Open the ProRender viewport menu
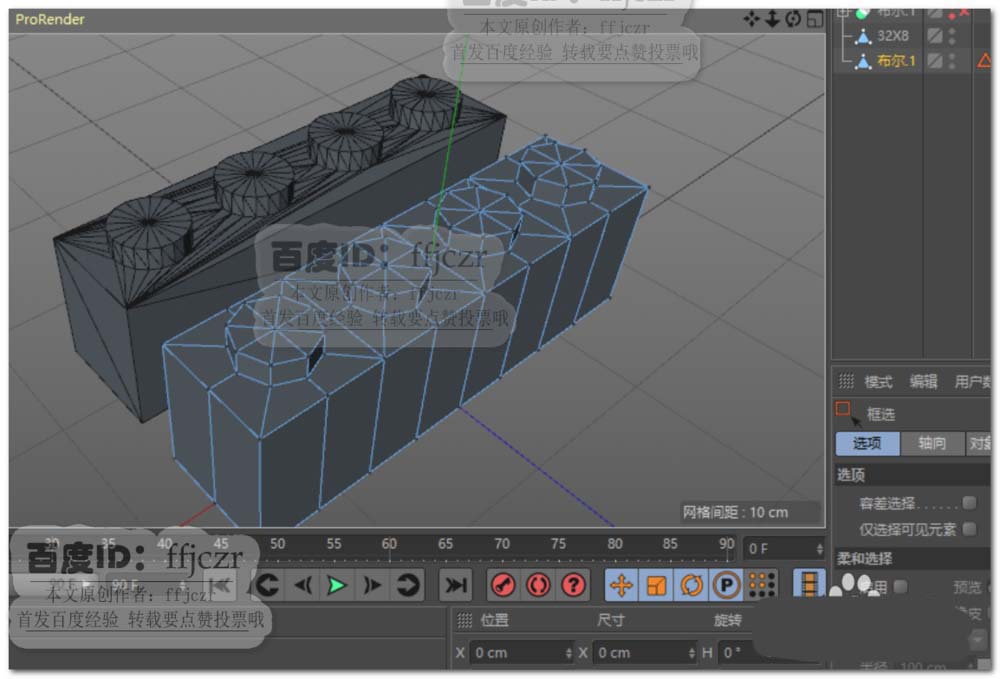This screenshot has width=1000, height=679. click(50, 20)
